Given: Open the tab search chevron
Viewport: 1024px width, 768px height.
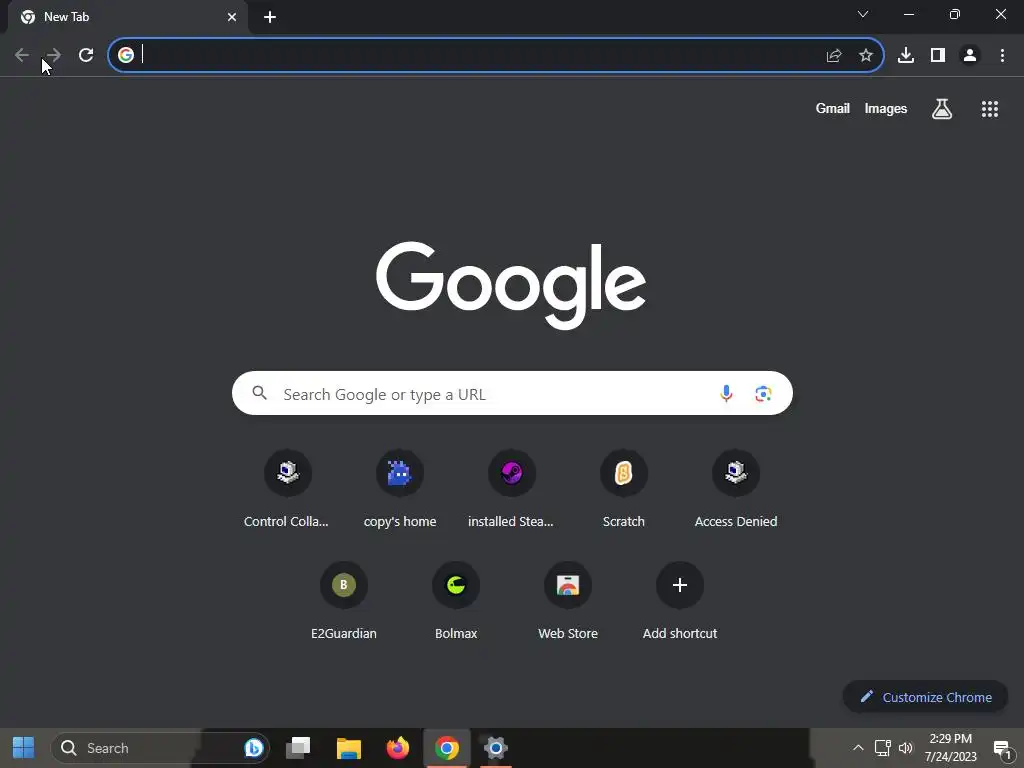Looking at the screenshot, I should click(863, 14).
